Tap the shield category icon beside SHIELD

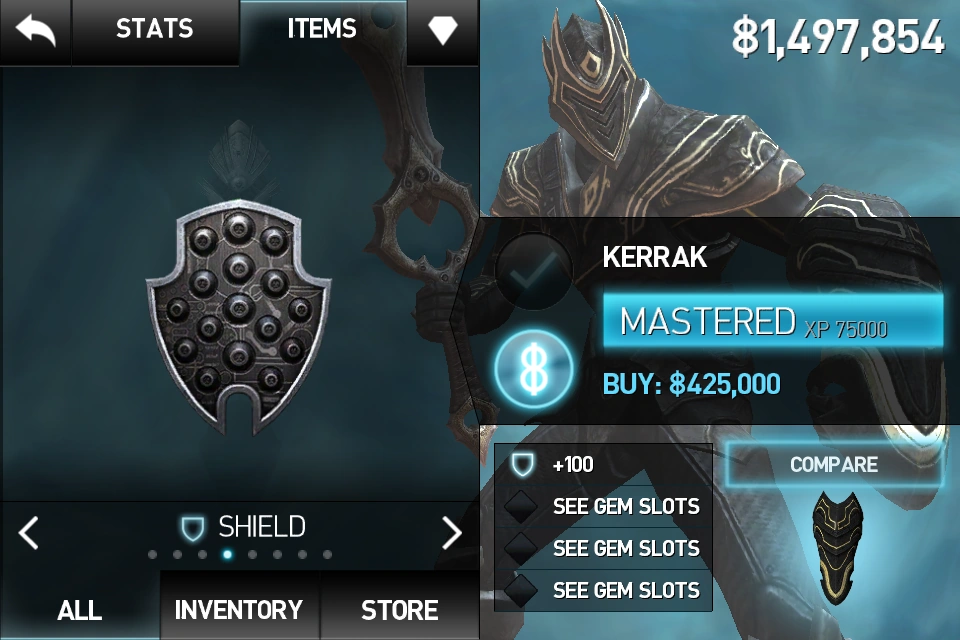pyautogui.click(x=192, y=528)
